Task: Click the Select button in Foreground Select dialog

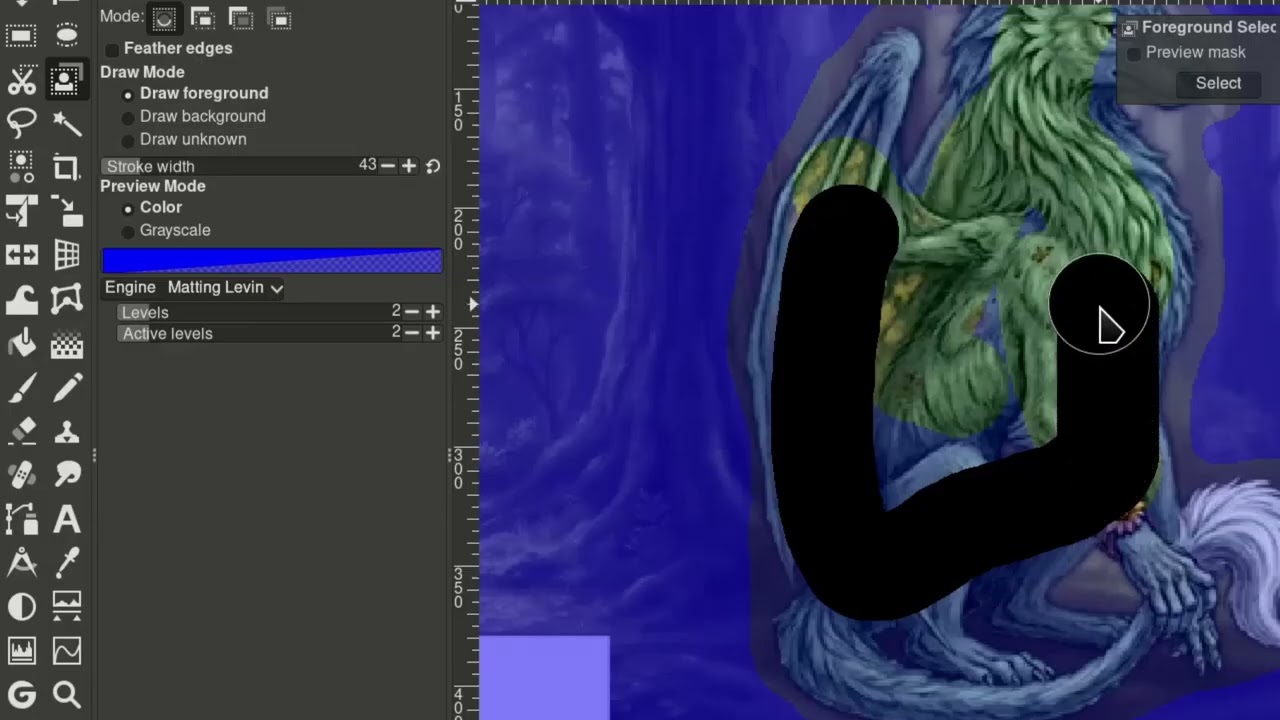Action: [1218, 83]
